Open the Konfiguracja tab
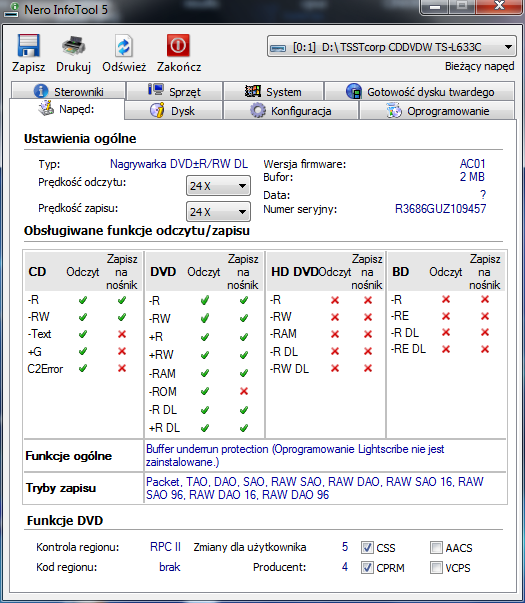 pos(291,111)
